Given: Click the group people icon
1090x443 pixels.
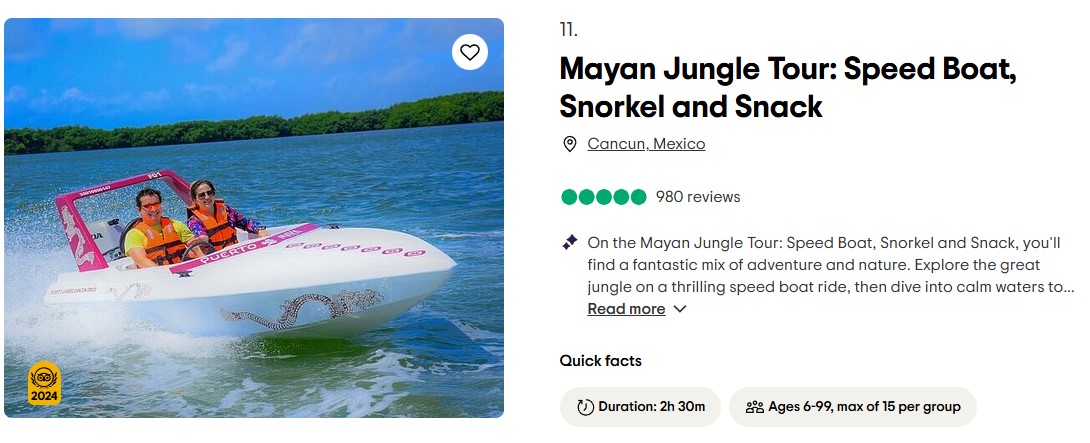Looking at the screenshot, I should pyautogui.click(x=754, y=407).
